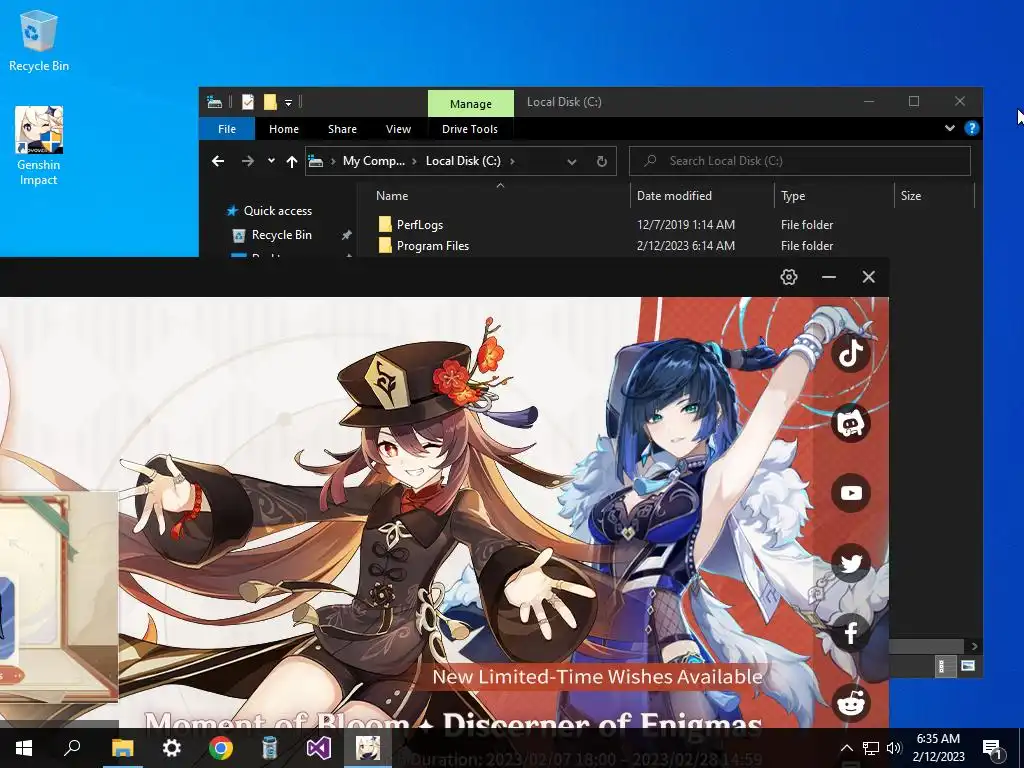Select the PerfLogs folder

point(419,225)
